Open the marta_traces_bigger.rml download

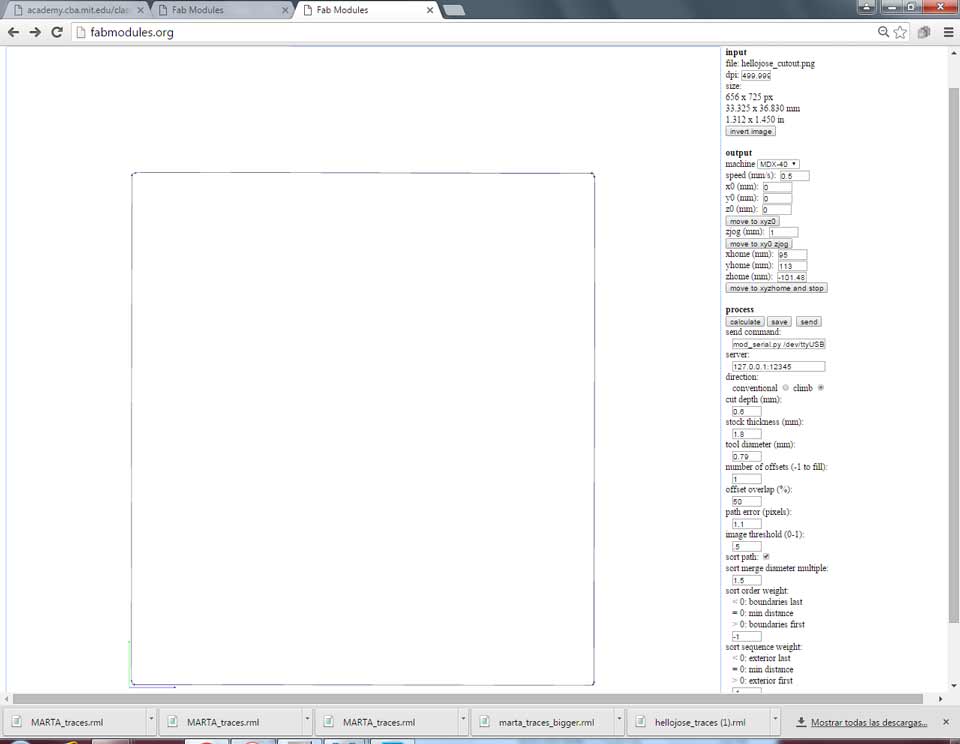click(546, 722)
